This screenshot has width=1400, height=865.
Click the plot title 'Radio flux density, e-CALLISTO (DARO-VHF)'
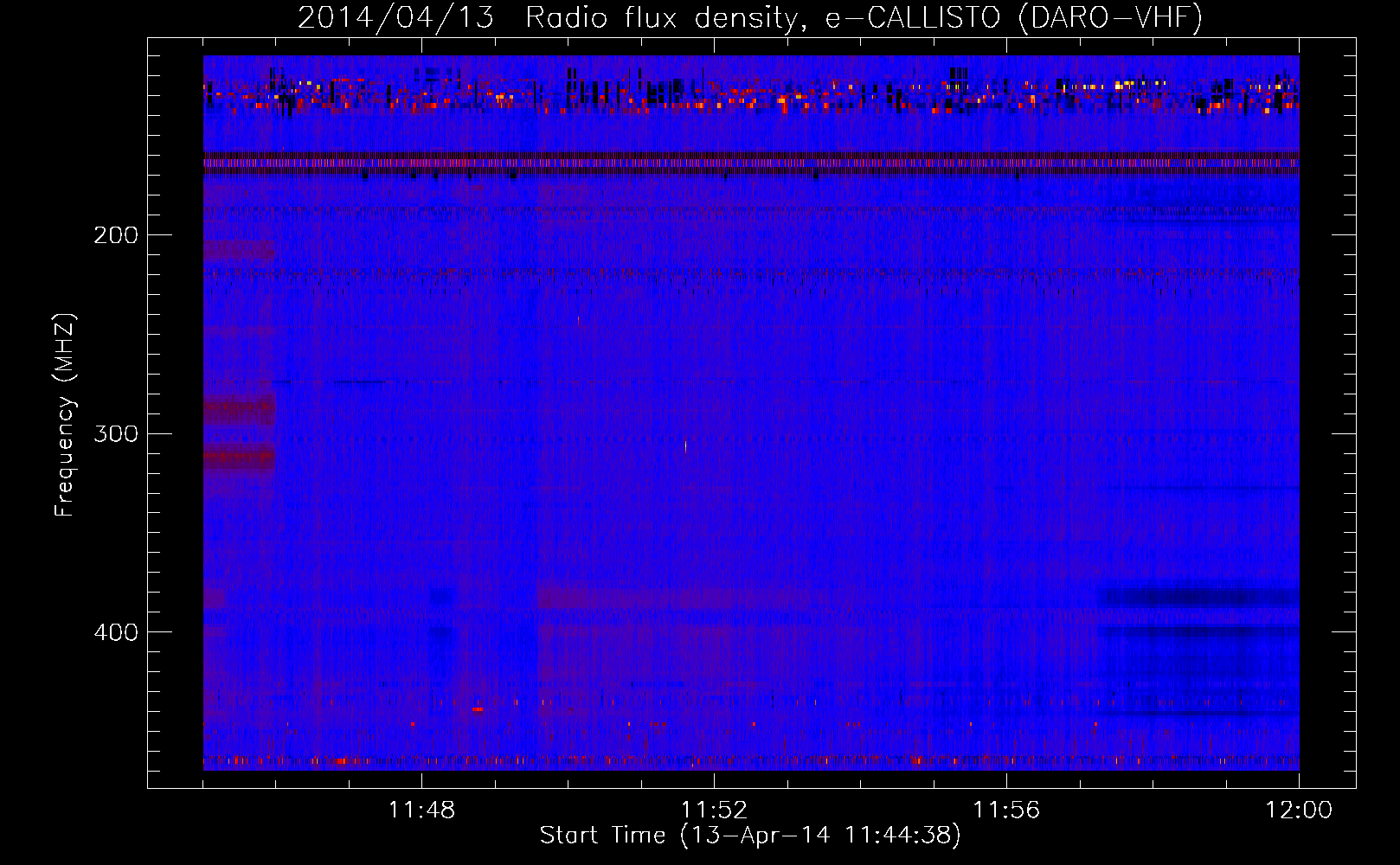pyautogui.click(x=864, y=17)
